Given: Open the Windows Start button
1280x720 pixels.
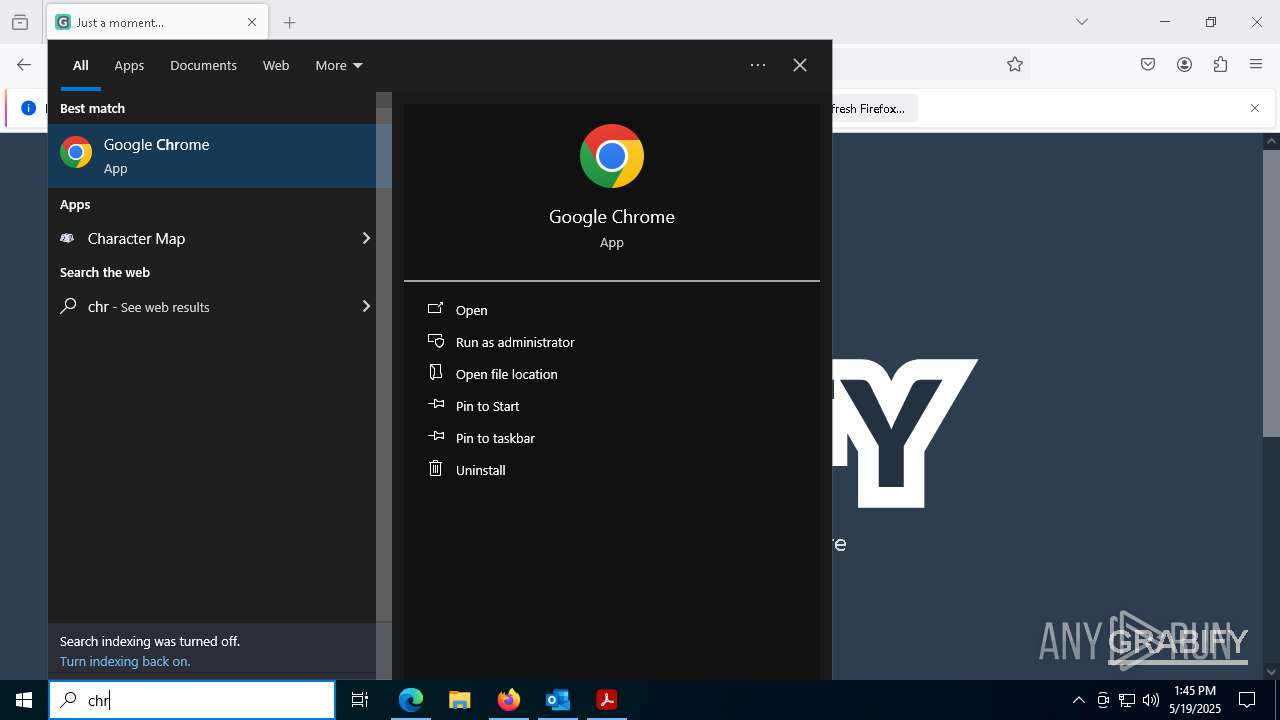Looking at the screenshot, I should (24, 700).
